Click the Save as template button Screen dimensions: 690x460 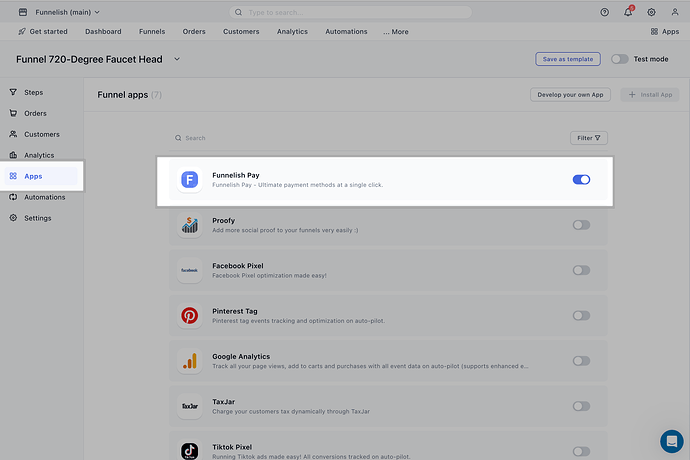568,59
